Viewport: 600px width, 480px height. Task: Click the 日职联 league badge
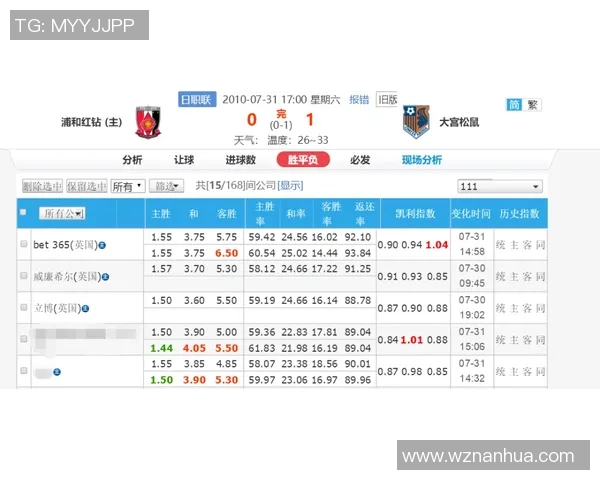tap(196, 99)
